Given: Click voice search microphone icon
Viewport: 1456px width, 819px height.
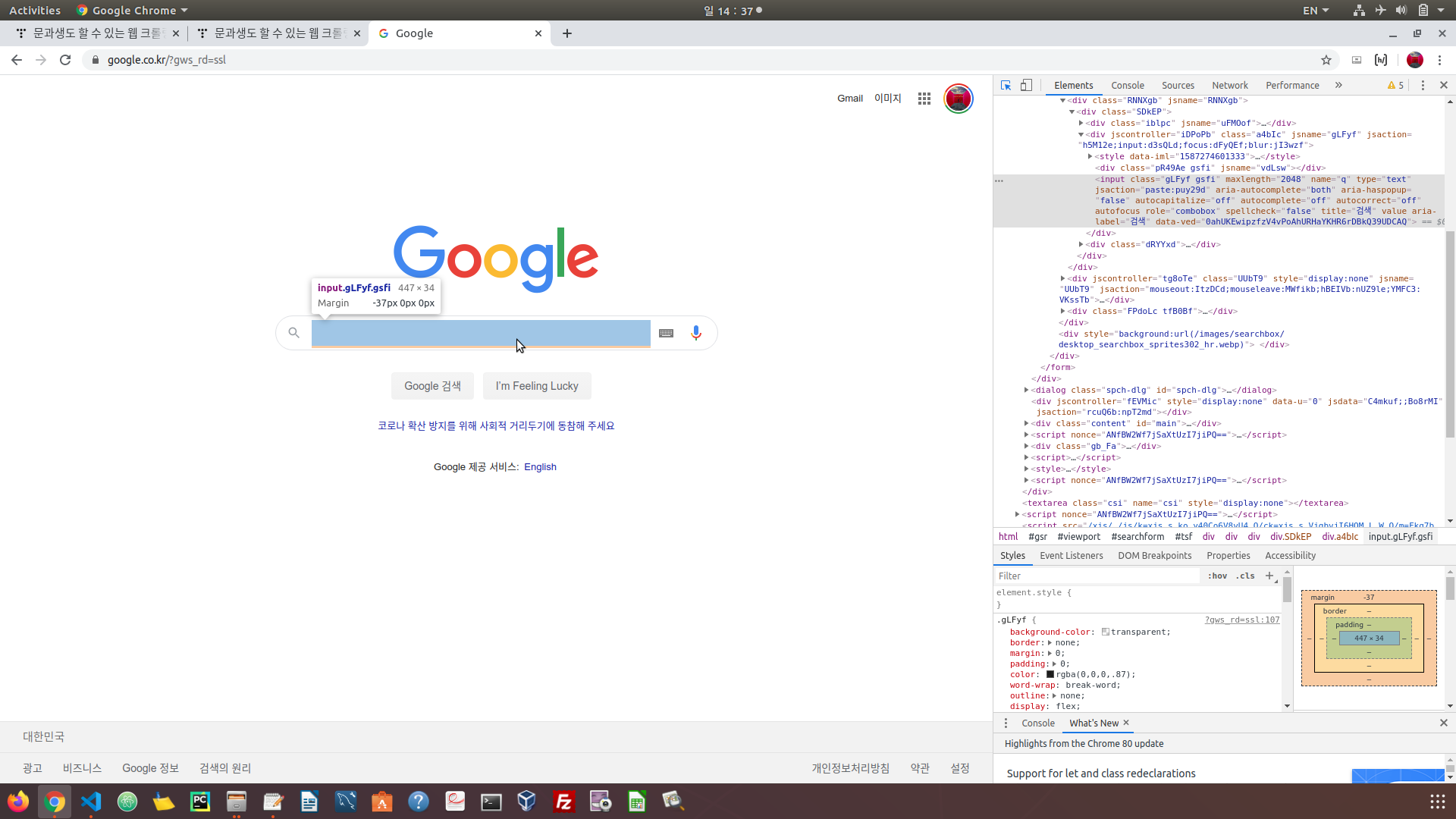Looking at the screenshot, I should click(x=695, y=333).
